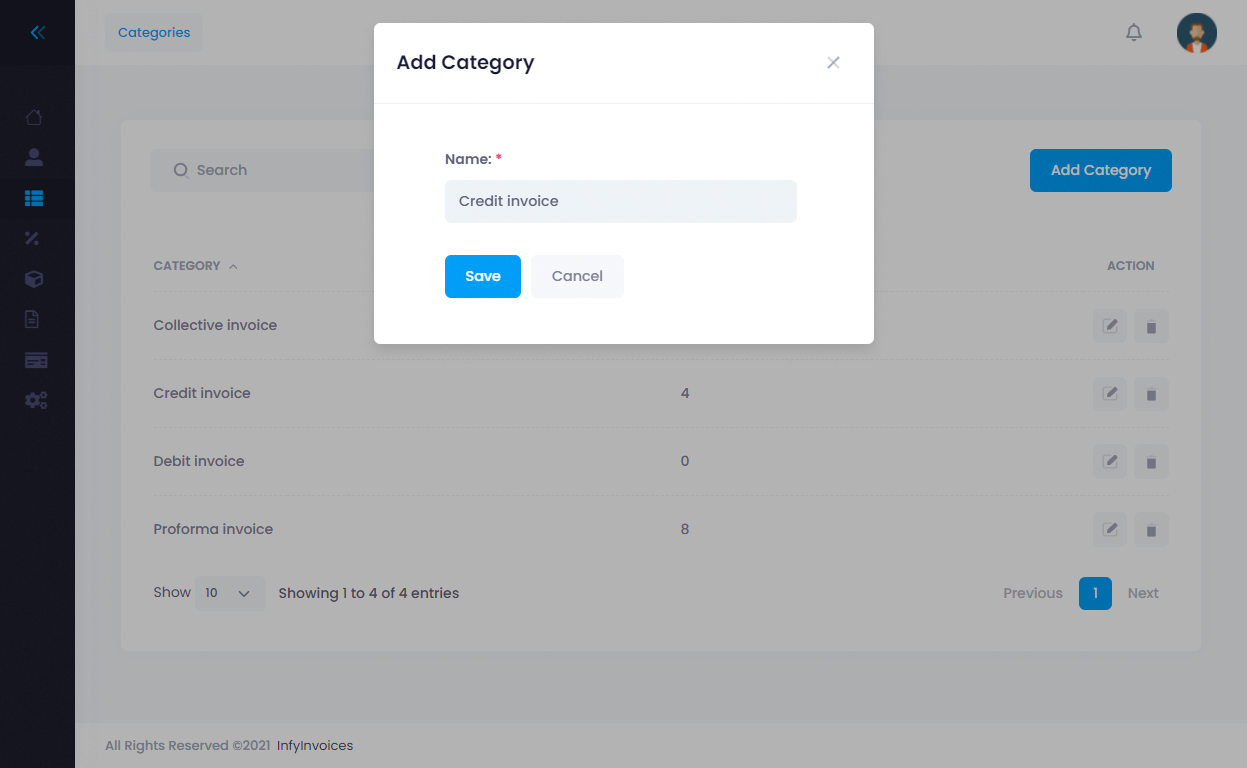Image resolution: width=1247 pixels, height=768 pixels.
Task: Open the Products box icon in sidebar
Action: [x=34, y=279]
